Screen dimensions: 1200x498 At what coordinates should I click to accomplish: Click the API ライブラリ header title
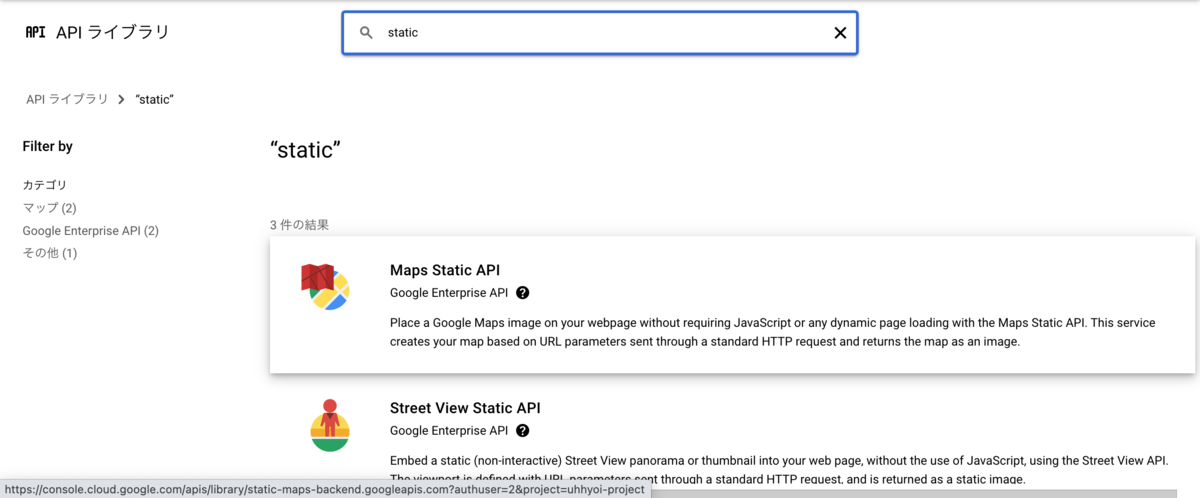click(113, 32)
